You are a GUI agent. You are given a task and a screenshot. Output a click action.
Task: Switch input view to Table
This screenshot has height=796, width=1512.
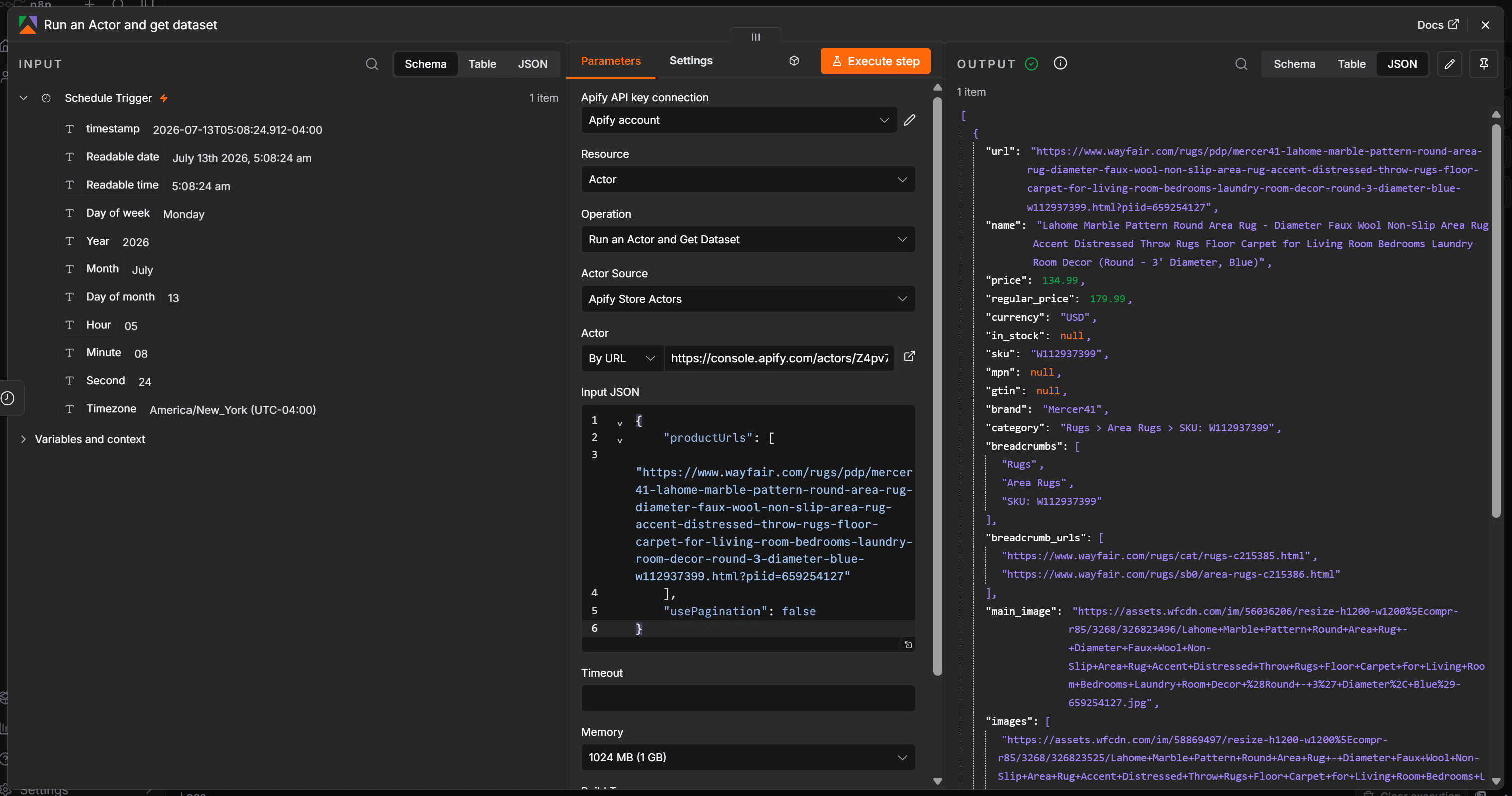482,64
